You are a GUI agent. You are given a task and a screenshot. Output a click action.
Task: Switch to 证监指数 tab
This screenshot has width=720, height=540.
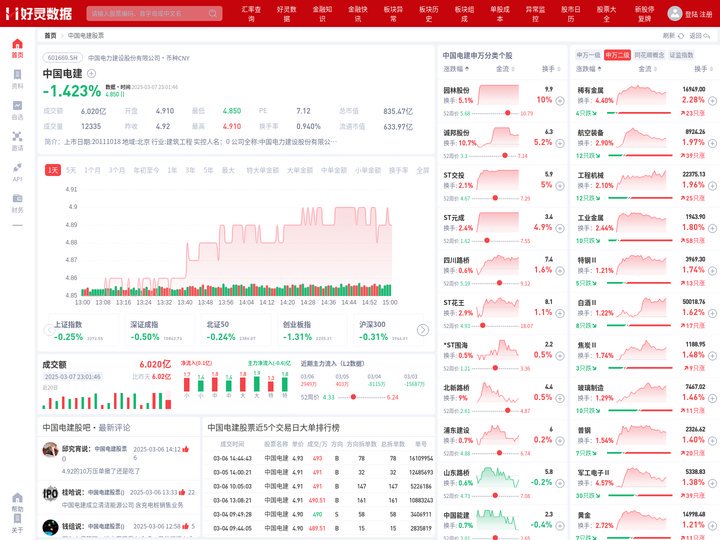coord(681,55)
